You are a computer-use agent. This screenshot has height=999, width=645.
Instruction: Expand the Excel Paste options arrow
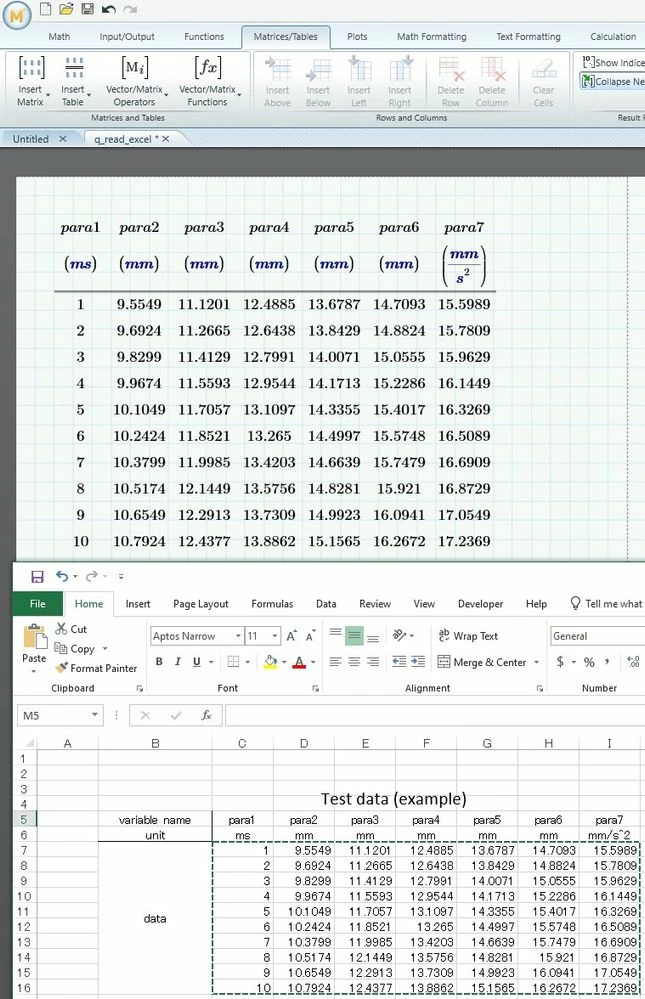click(x=34, y=671)
